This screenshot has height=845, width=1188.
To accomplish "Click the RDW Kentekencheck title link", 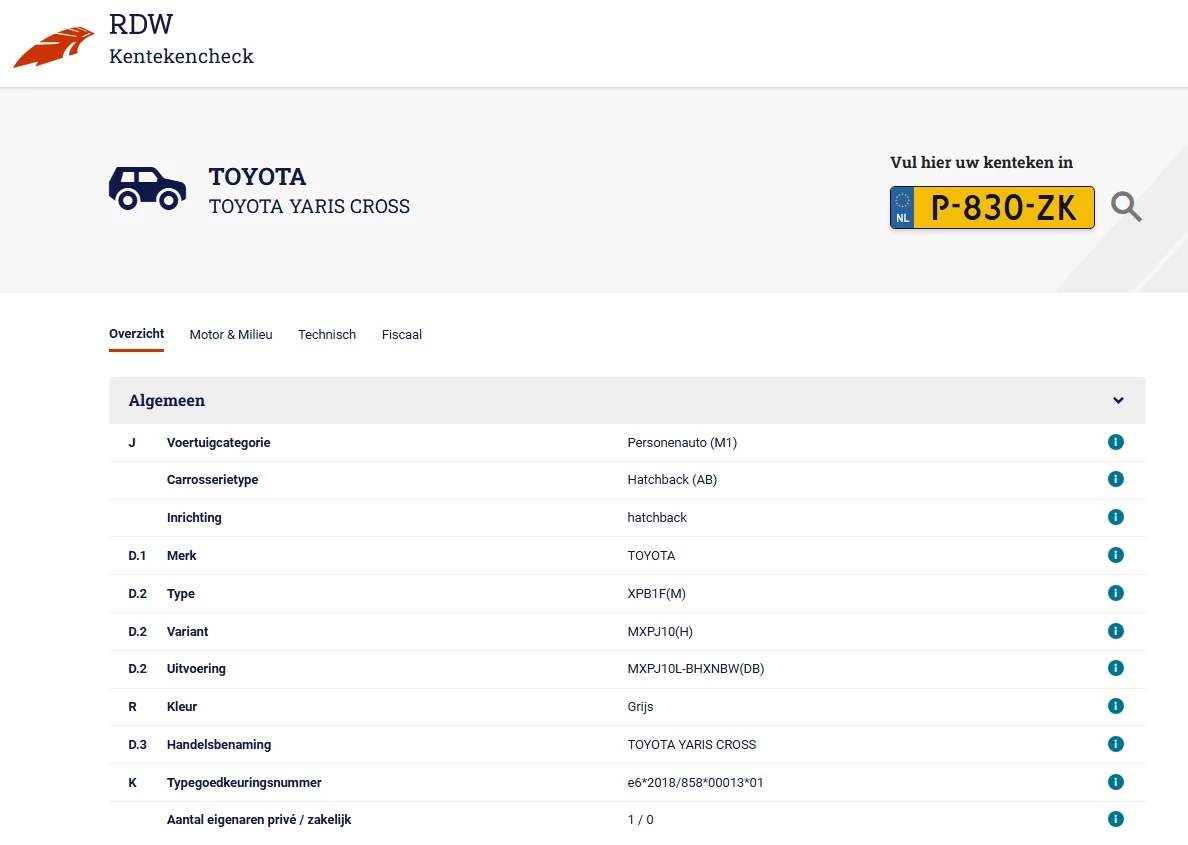I will [x=181, y=40].
